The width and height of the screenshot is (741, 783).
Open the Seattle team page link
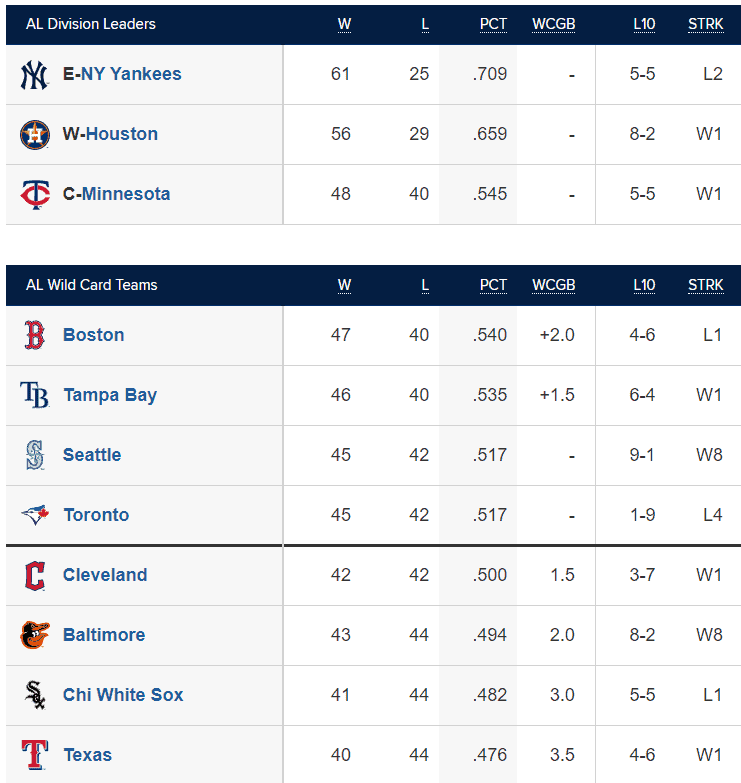pyautogui.click(x=92, y=455)
